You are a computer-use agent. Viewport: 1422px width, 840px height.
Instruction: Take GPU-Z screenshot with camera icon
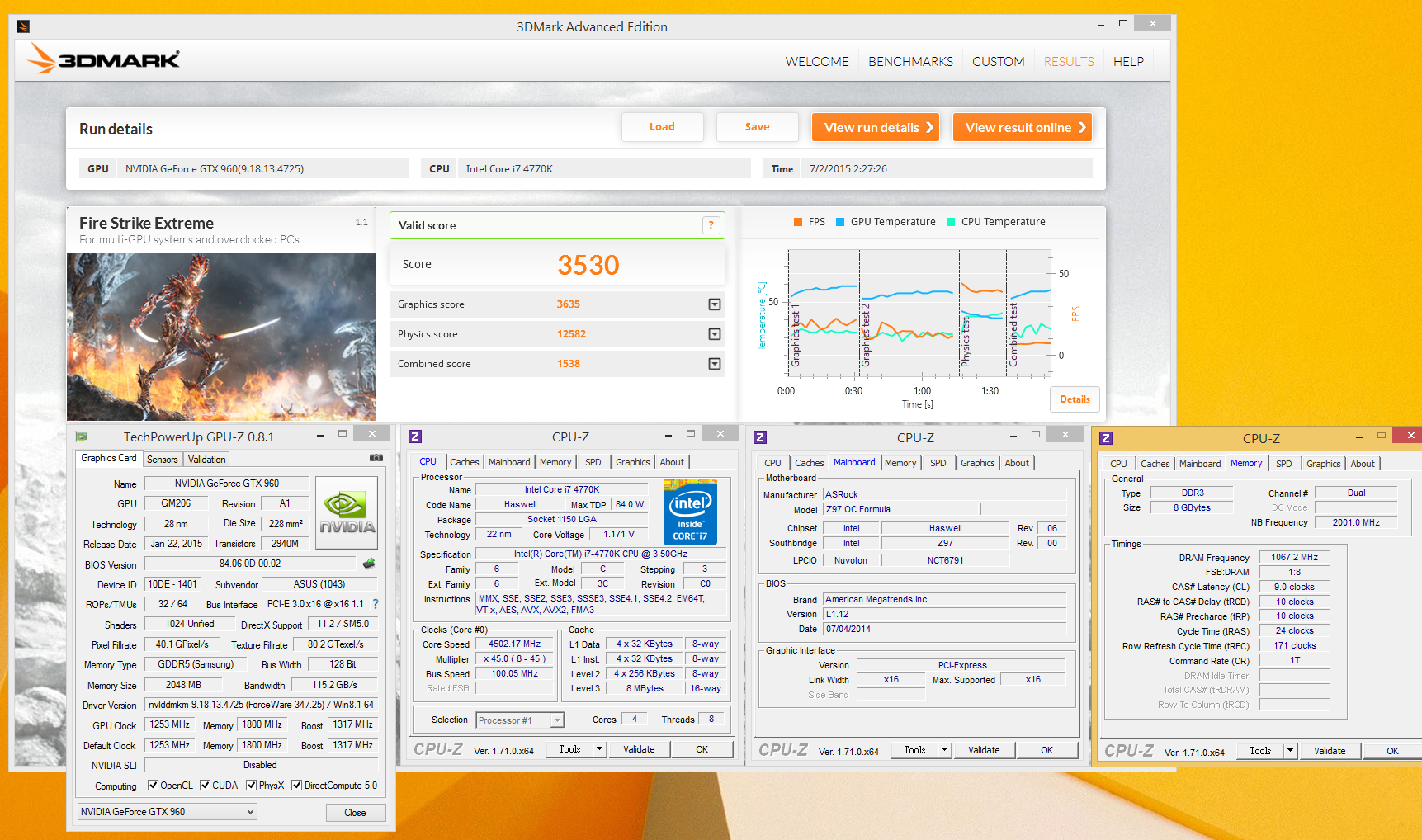(376, 458)
